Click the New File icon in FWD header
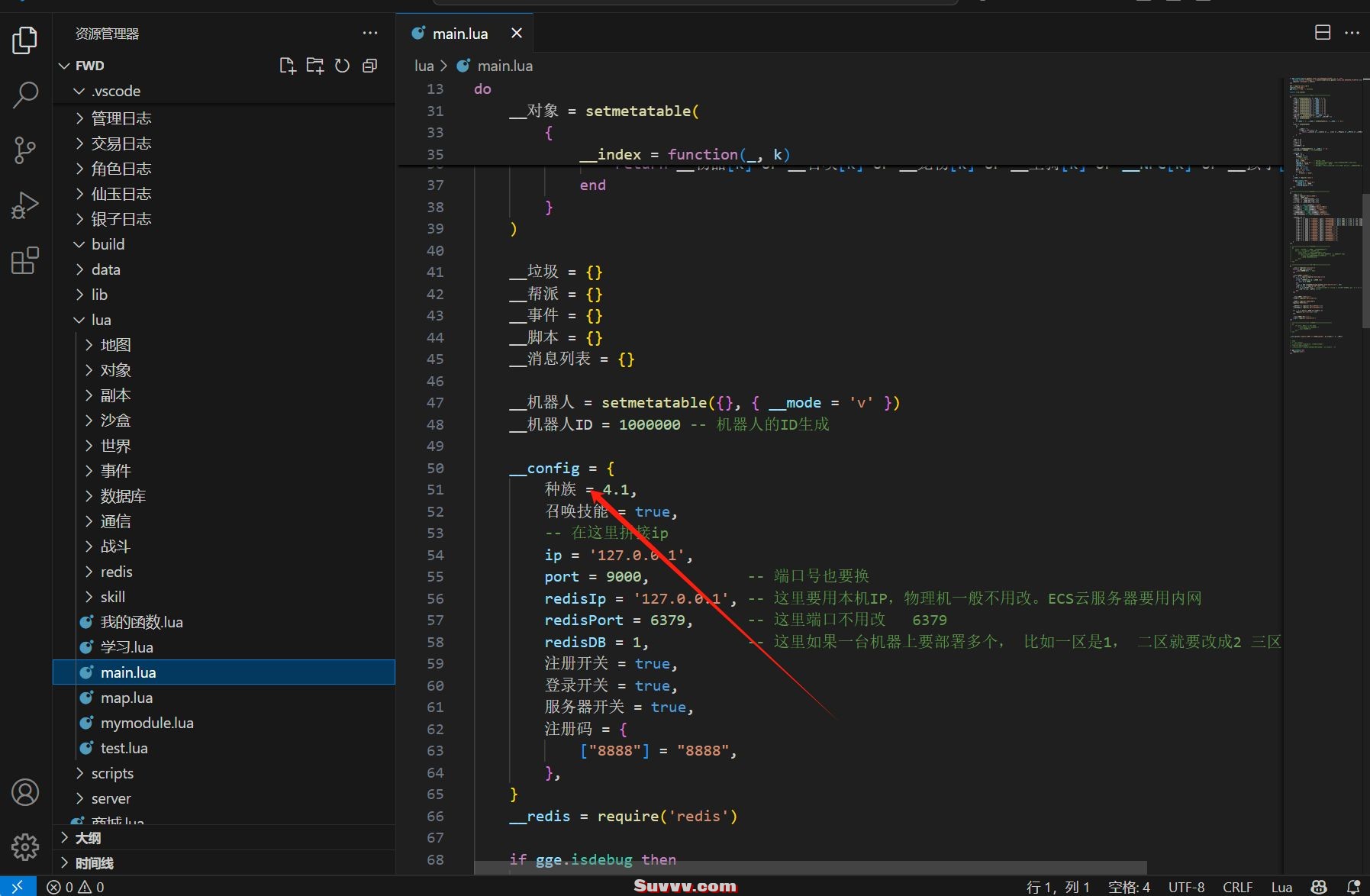 coord(288,66)
